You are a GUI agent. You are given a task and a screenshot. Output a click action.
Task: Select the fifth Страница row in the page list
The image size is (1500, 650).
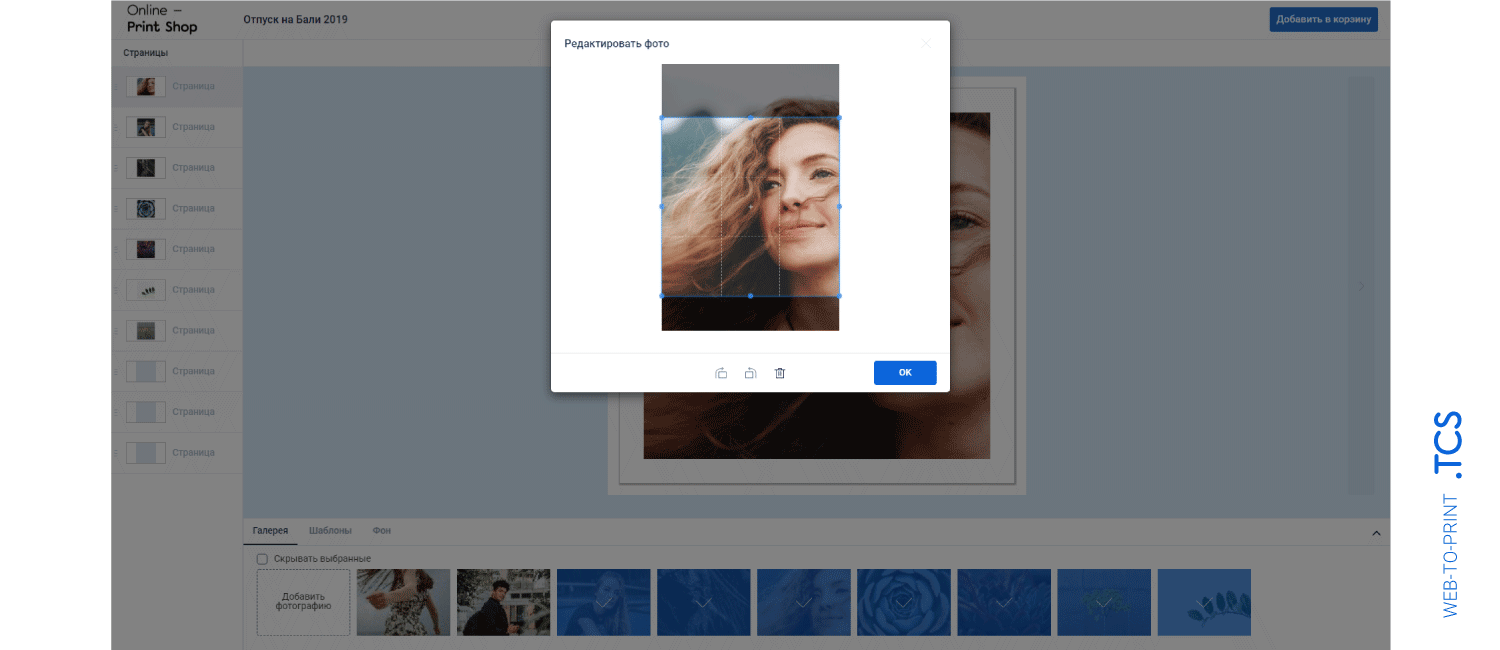pyautogui.click(x=177, y=249)
